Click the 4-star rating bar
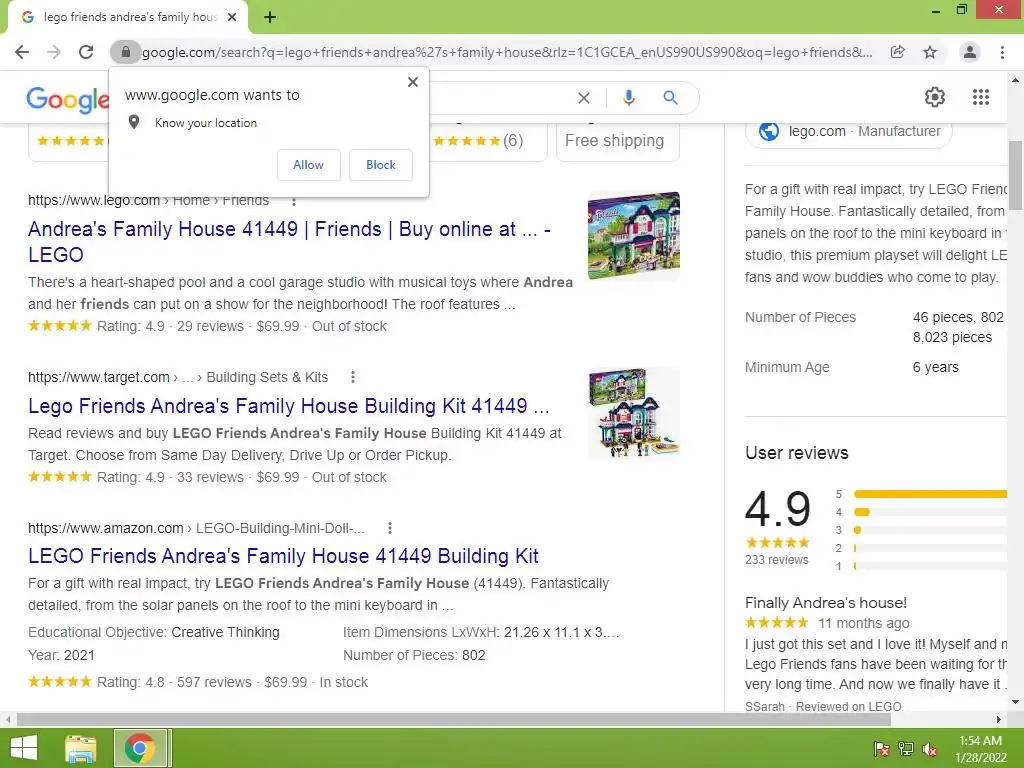This screenshot has width=1024, height=768. pyautogui.click(x=930, y=512)
